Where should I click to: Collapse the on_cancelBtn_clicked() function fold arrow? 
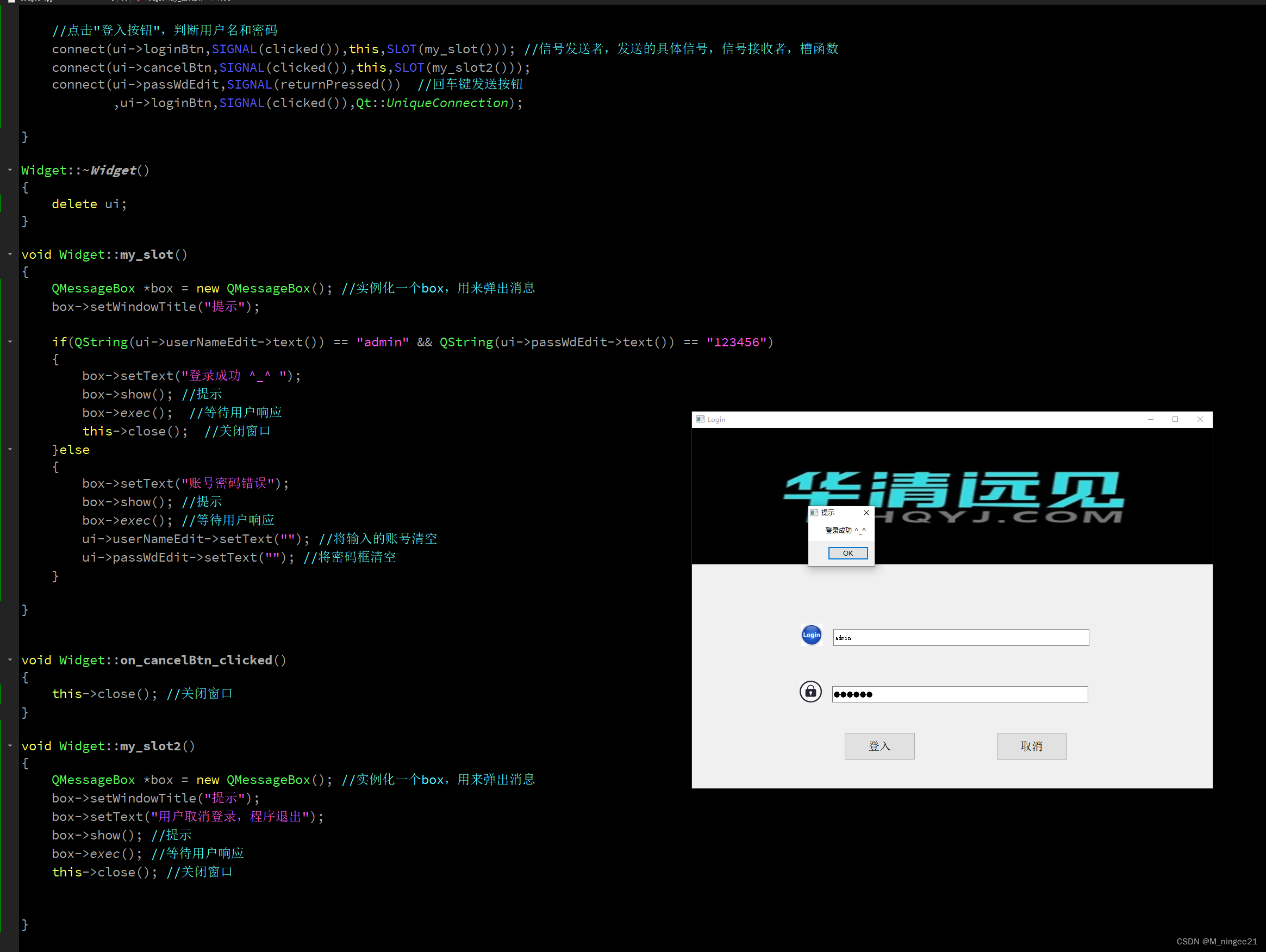click(10, 660)
